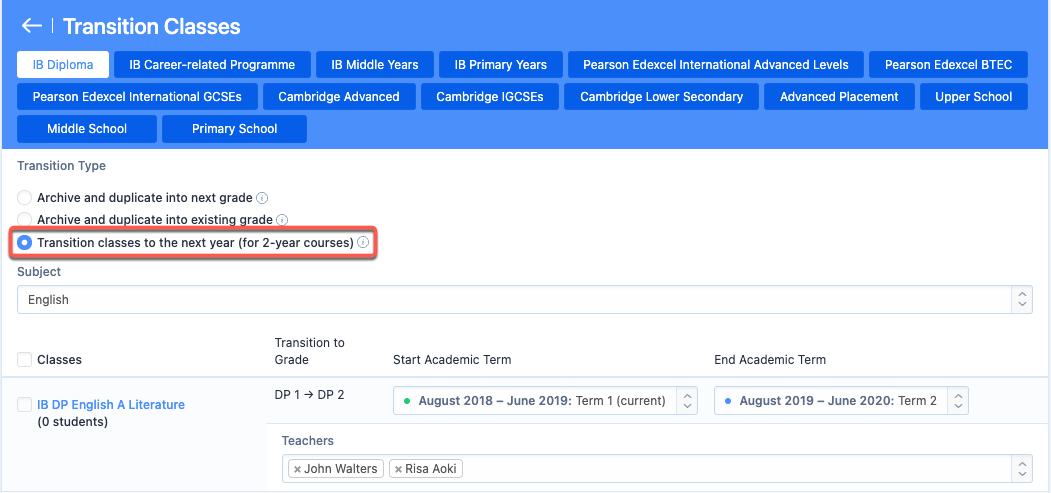Select Primary School tab

point(235,129)
